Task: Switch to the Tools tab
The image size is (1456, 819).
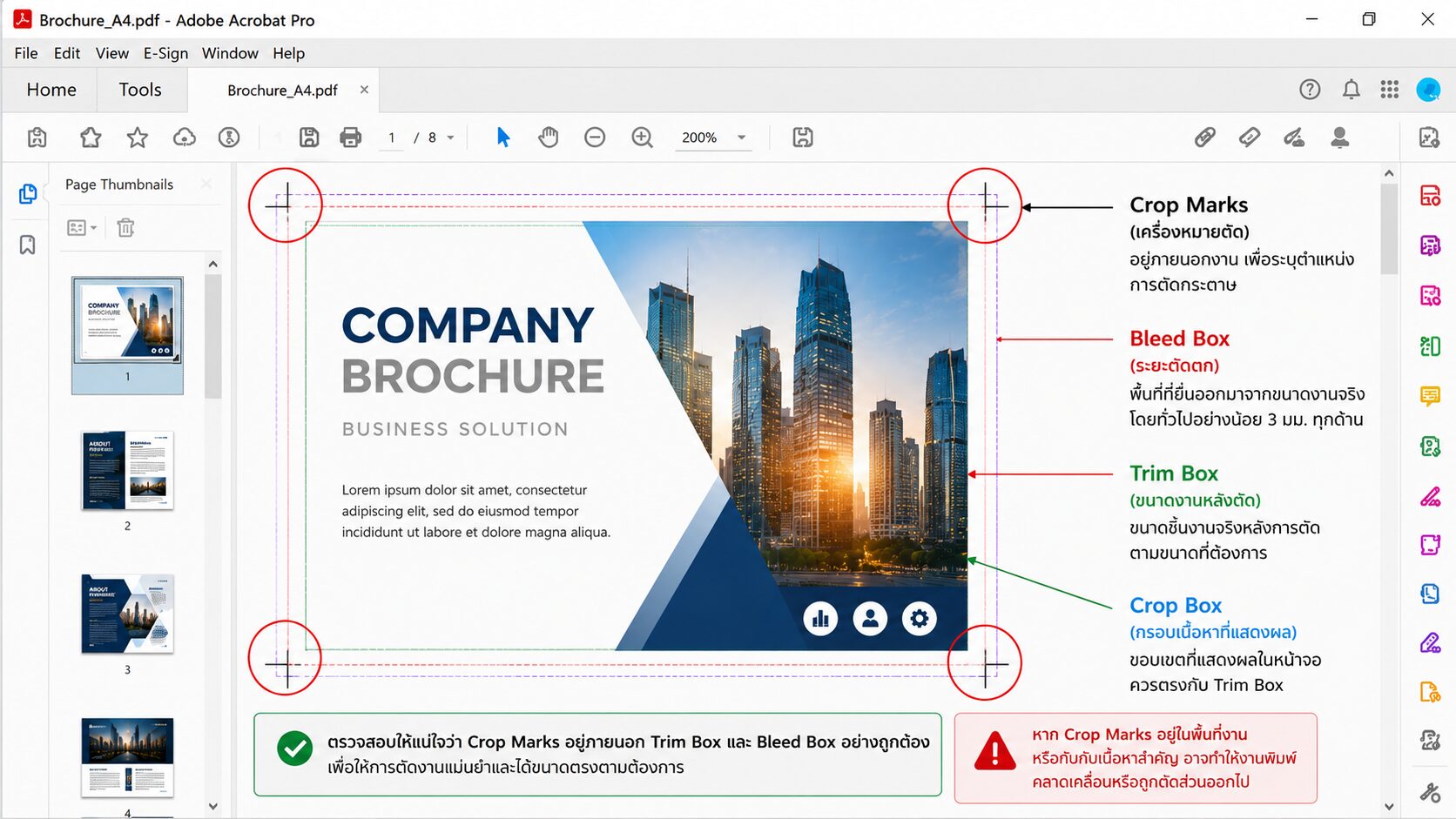Action: [x=140, y=90]
